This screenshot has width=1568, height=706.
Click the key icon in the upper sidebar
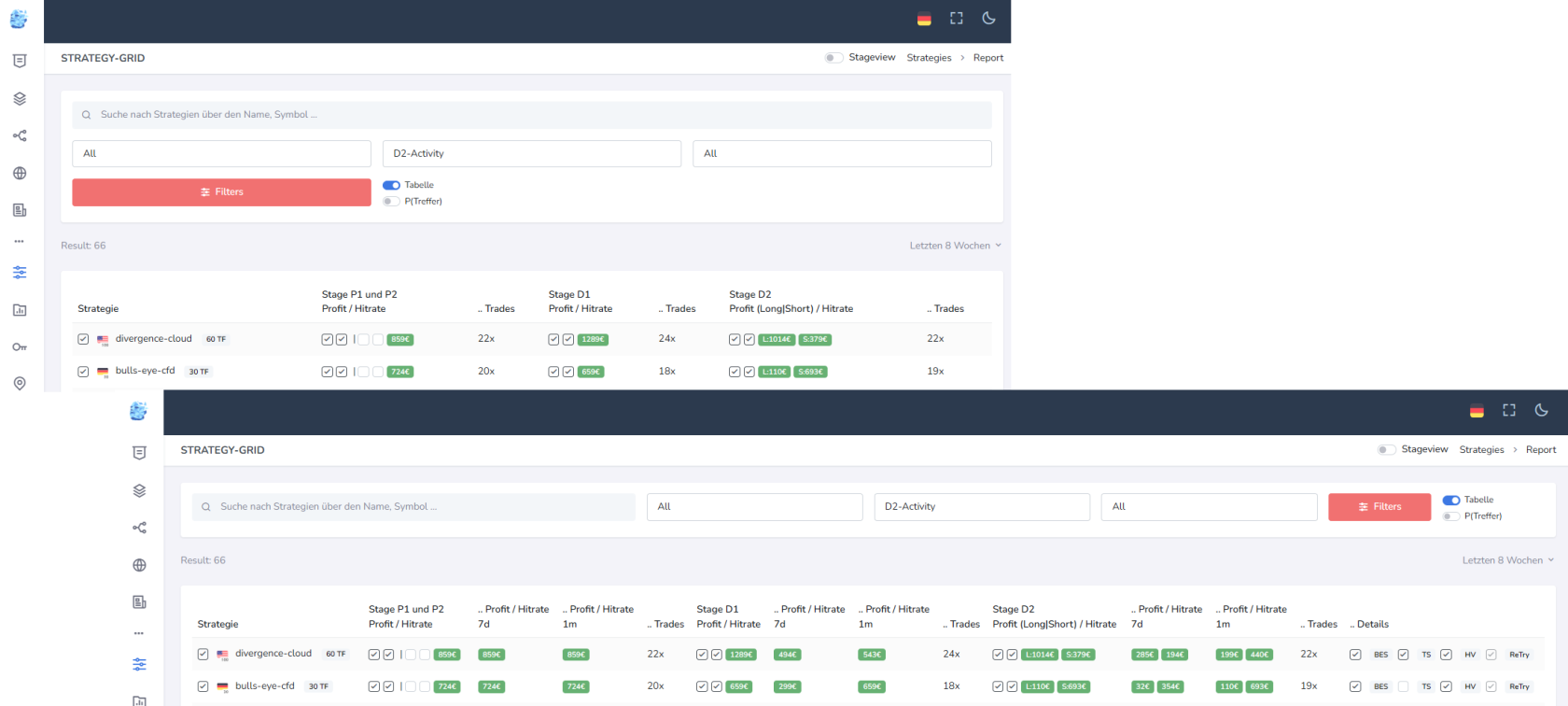pyautogui.click(x=20, y=346)
